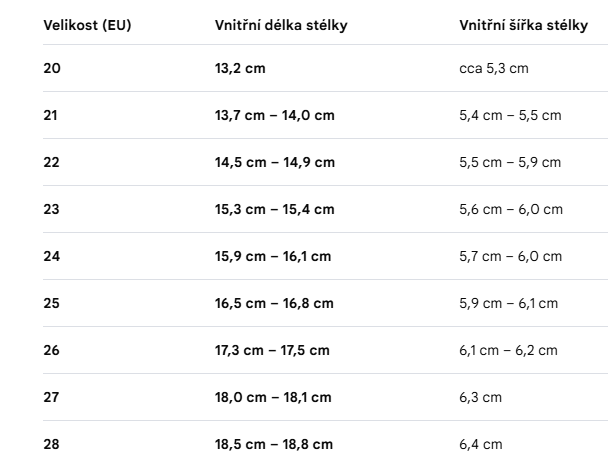Select the size 24 row label

(x=52, y=256)
